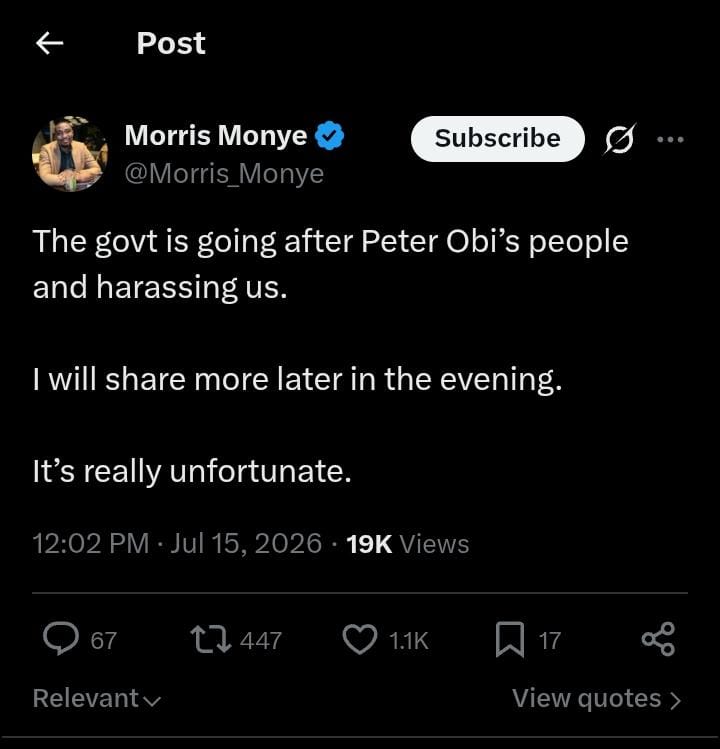
Task: Open the Morris Monye display name
Action: tap(215, 136)
